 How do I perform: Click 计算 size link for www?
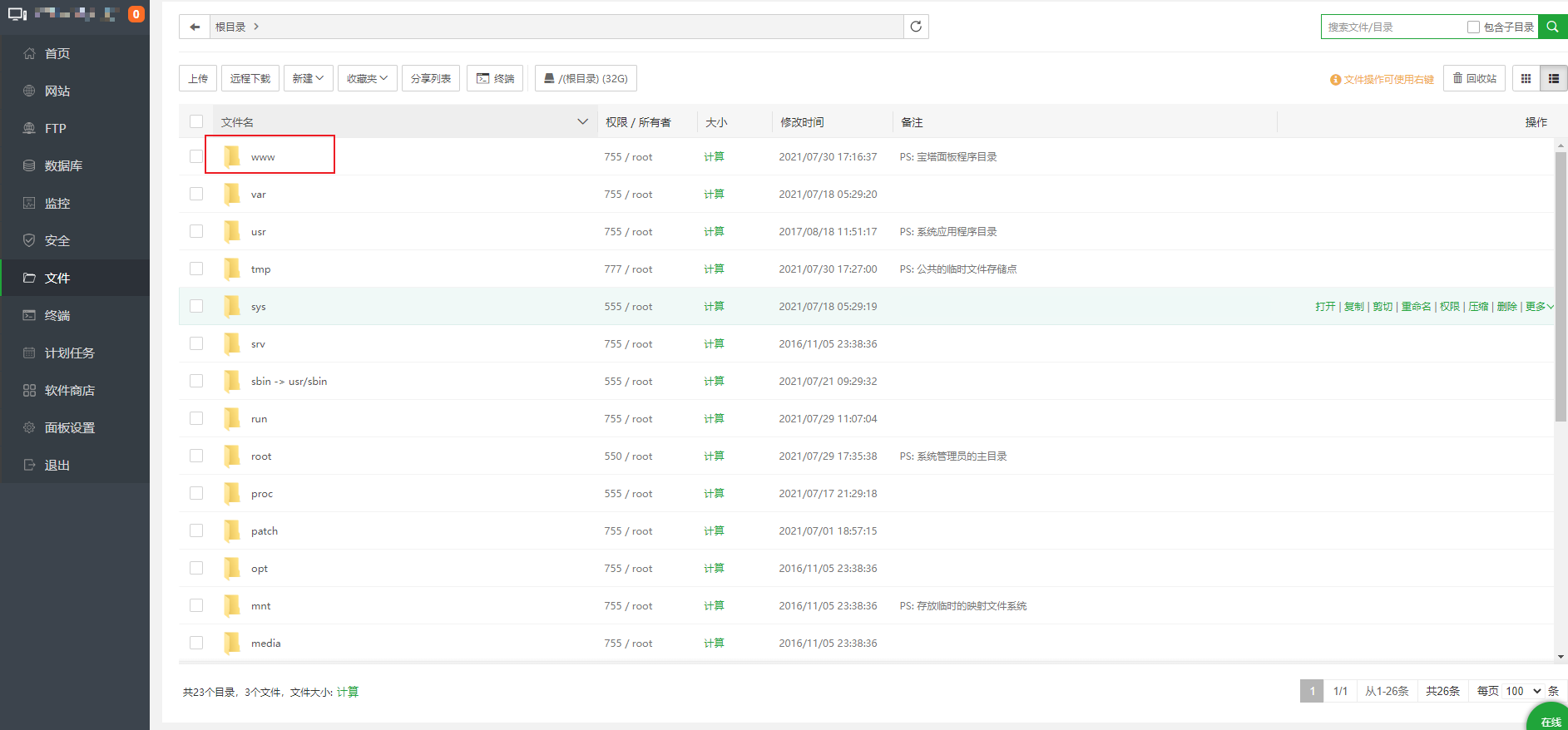714,156
